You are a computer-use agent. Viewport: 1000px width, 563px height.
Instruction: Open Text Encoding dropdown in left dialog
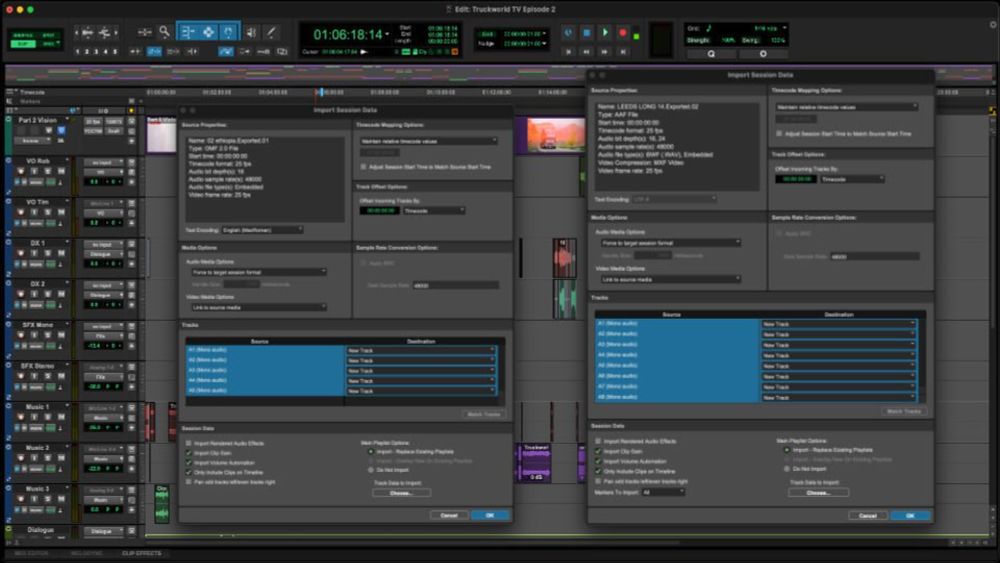point(262,230)
